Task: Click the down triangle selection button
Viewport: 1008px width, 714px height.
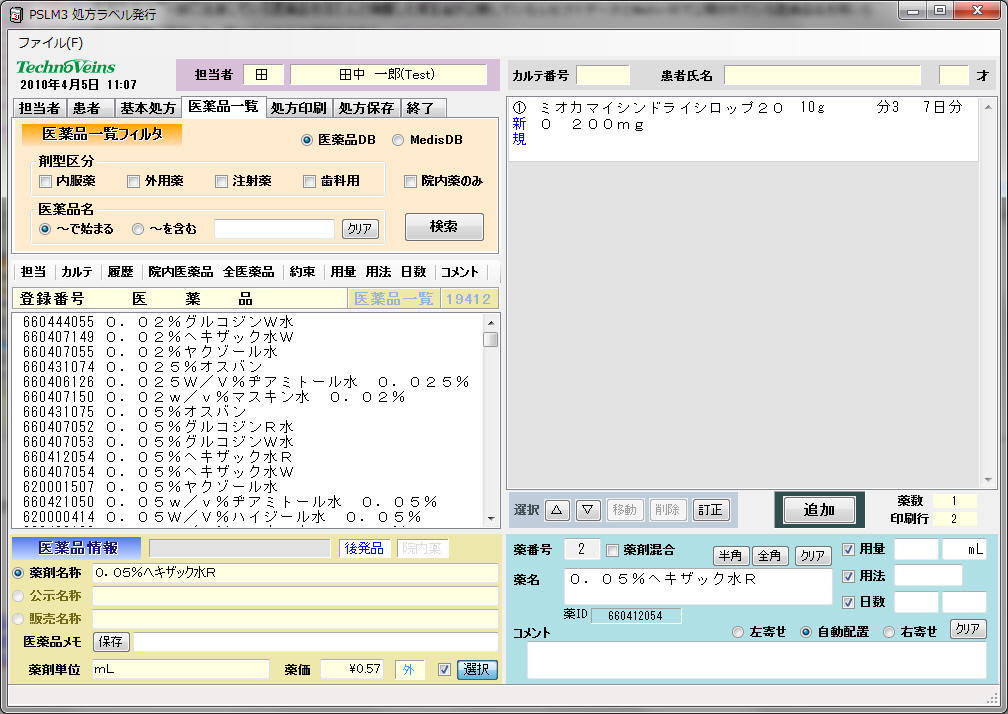Action: click(588, 510)
